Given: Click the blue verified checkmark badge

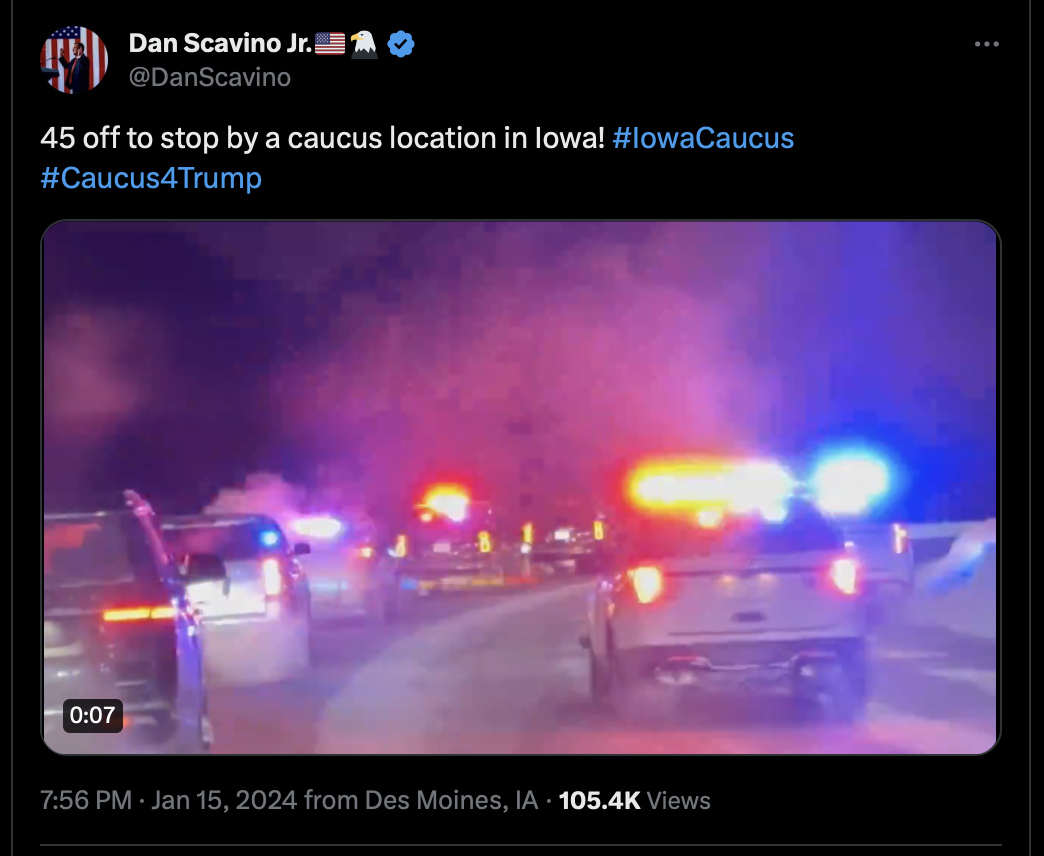Looking at the screenshot, I should (x=401, y=44).
